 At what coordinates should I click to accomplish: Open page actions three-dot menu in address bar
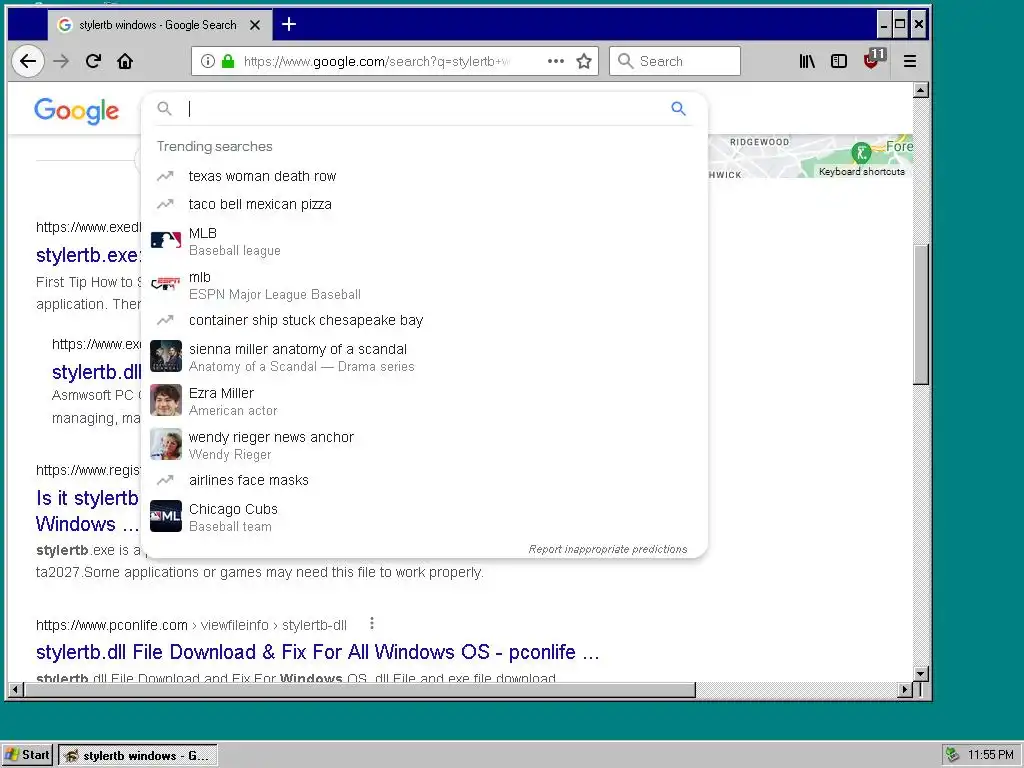556,61
